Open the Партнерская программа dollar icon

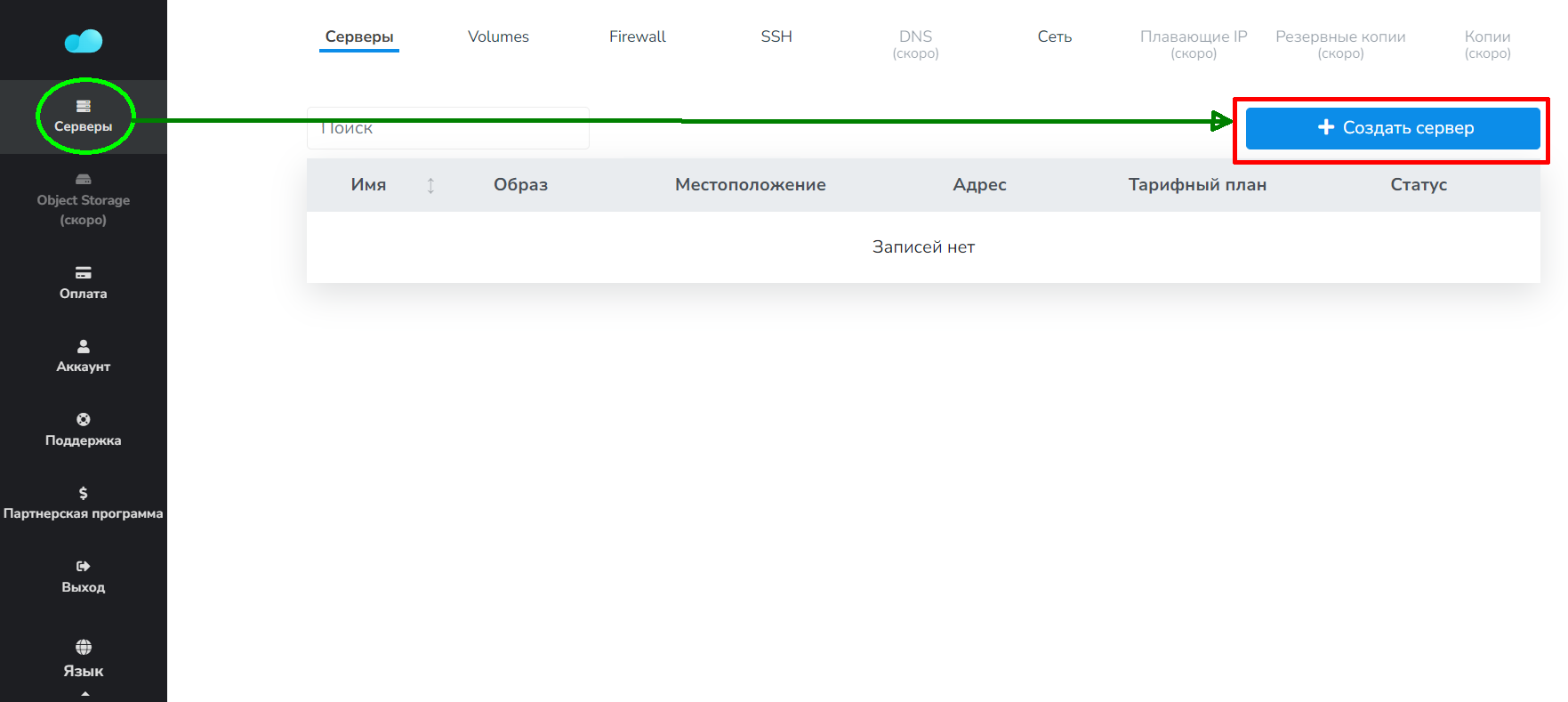click(84, 493)
